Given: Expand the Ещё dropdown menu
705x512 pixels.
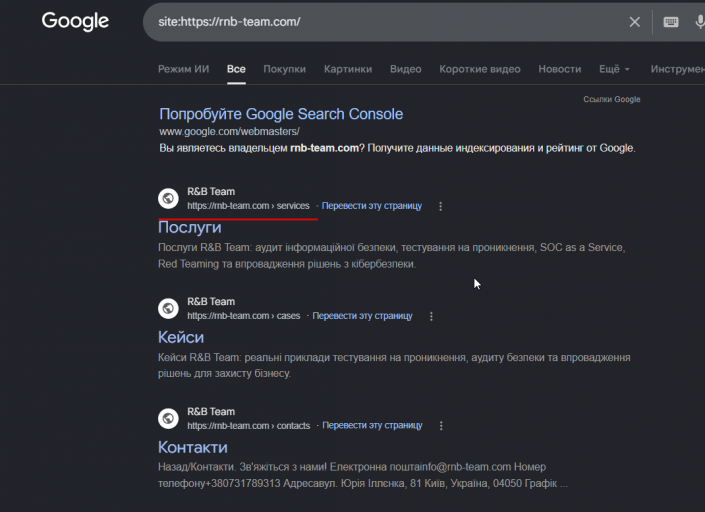Looking at the screenshot, I should [614, 69].
